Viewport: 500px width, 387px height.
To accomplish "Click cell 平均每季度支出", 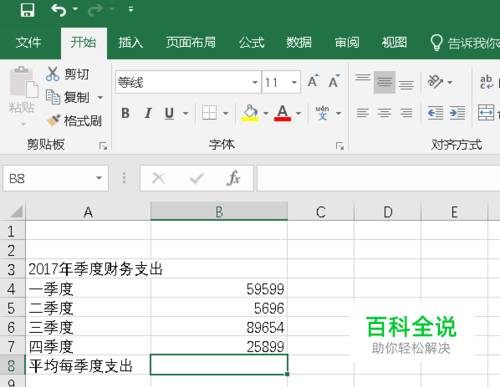I will pyautogui.click(x=88, y=365).
